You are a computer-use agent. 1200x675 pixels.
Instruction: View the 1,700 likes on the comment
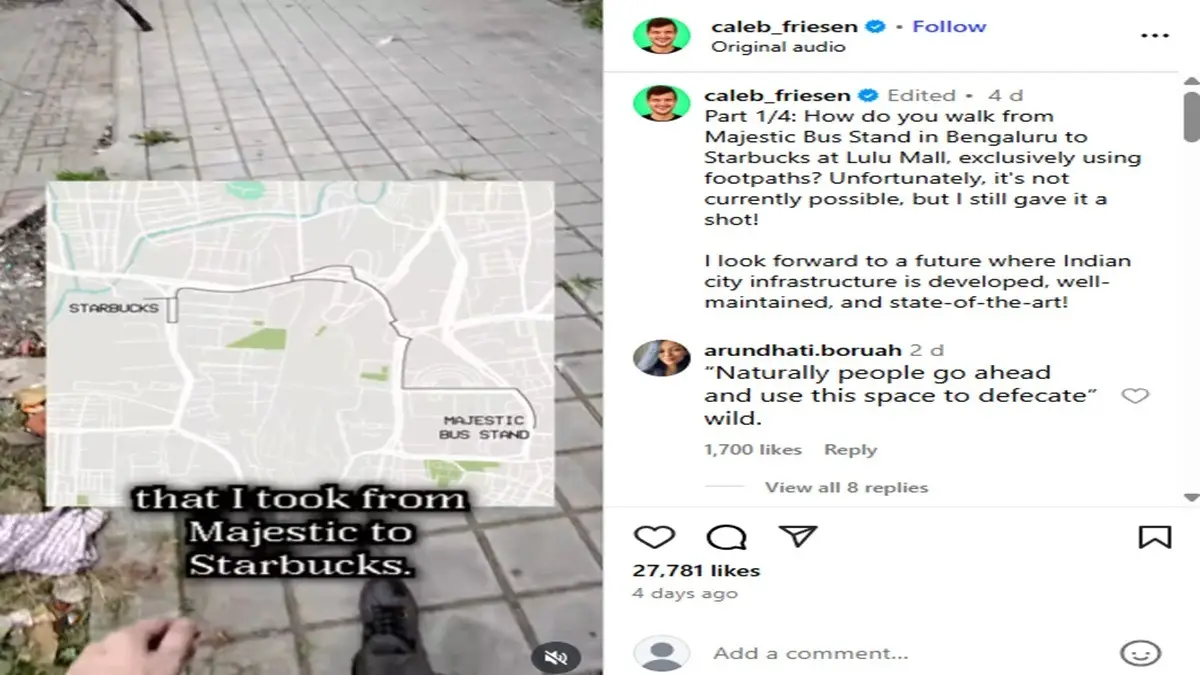click(x=753, y=450)
